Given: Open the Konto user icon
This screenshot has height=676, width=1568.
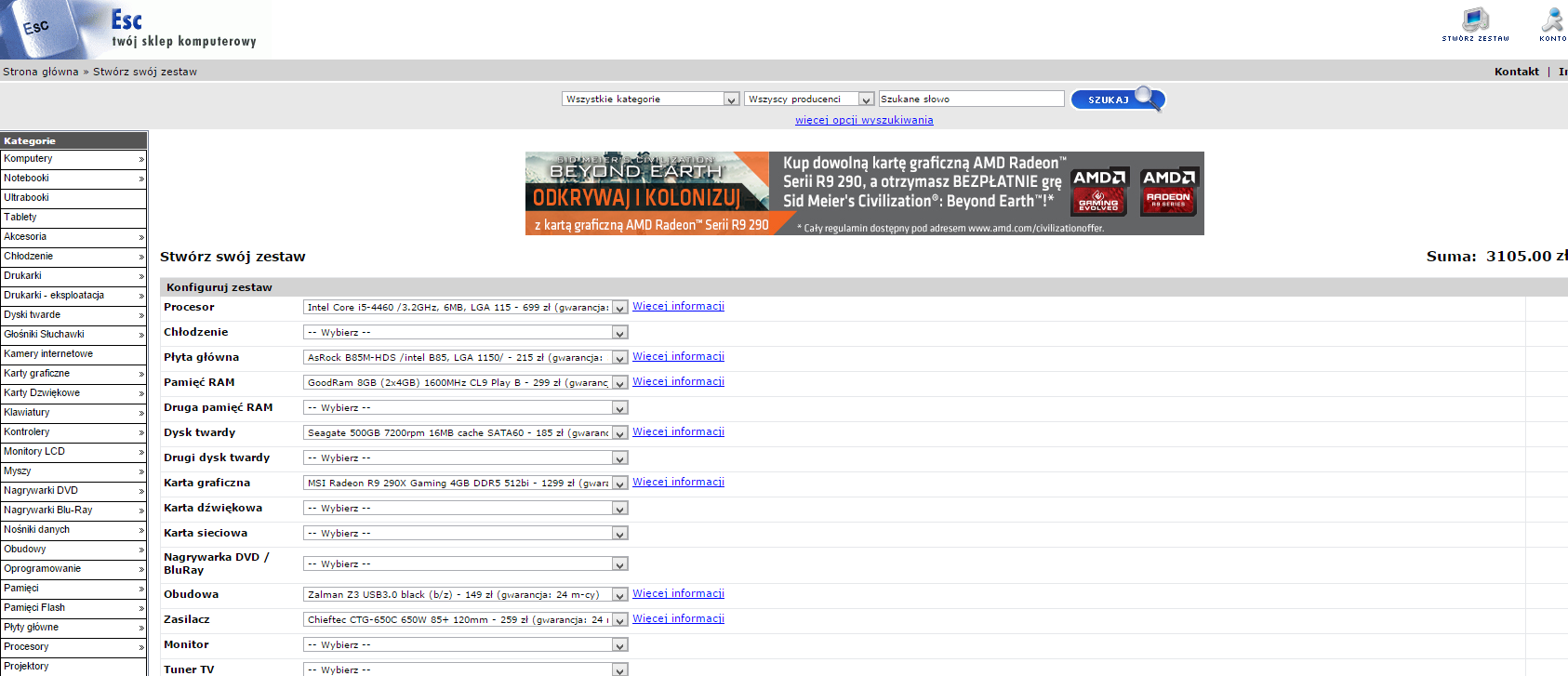Looking at the screenshot, I should point(1552,24).
